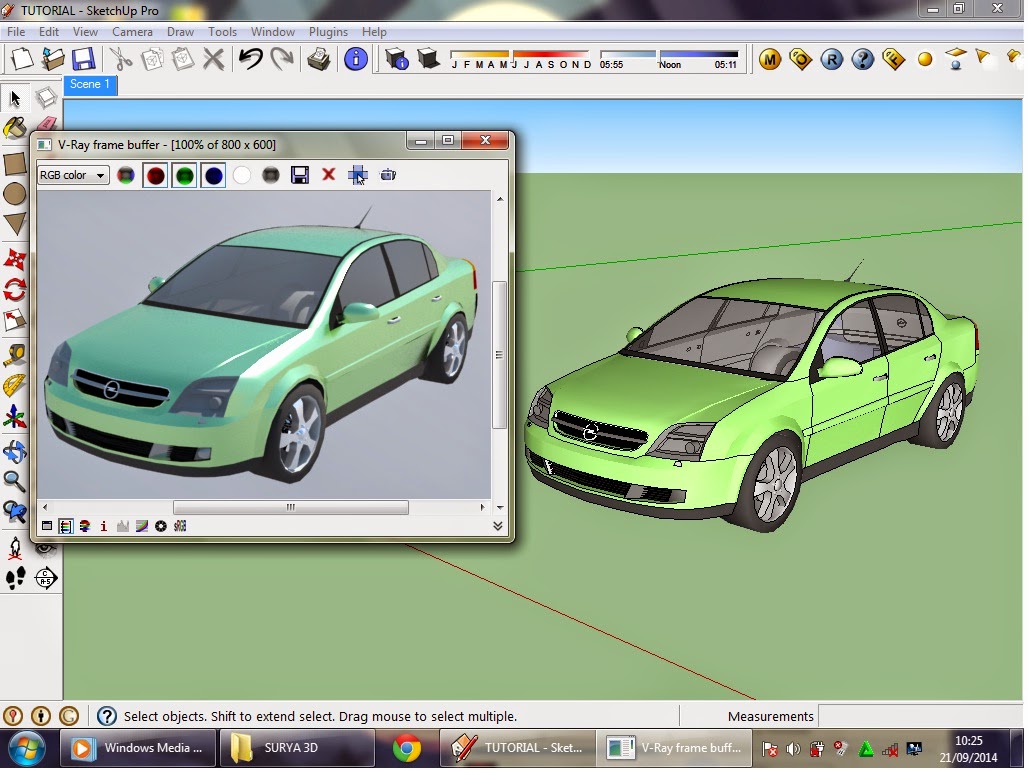Open the Plugins menu
Image resolution: width=1028 pixels, height=770 pixels.
point(328,31)
